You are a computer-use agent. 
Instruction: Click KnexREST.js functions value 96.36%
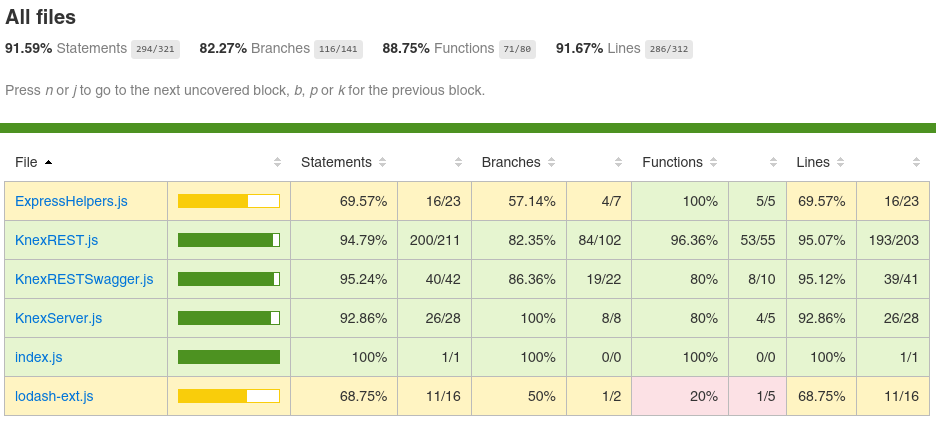[x=692, y=240]
